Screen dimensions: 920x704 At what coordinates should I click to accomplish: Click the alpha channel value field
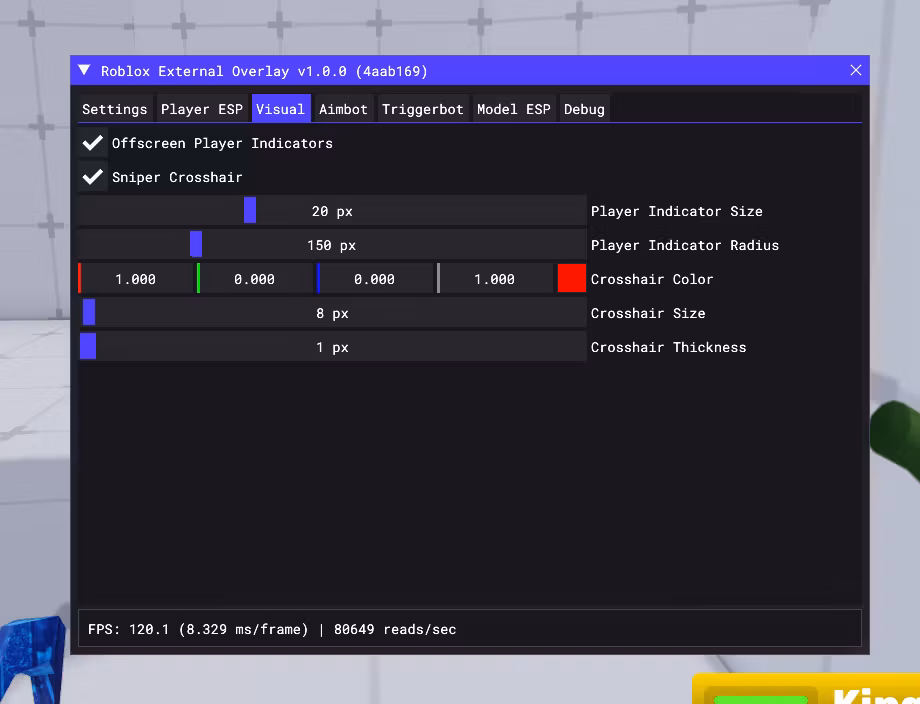tap(495, 279)
